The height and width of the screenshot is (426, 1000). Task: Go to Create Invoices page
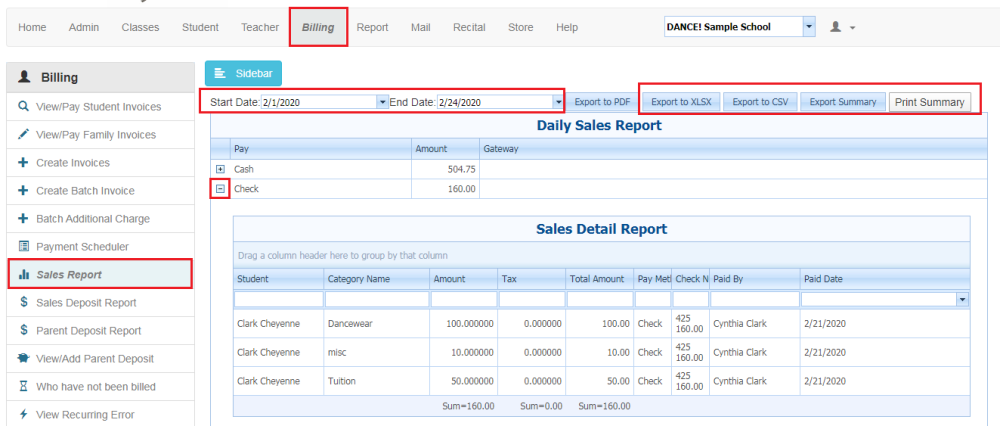73,163
